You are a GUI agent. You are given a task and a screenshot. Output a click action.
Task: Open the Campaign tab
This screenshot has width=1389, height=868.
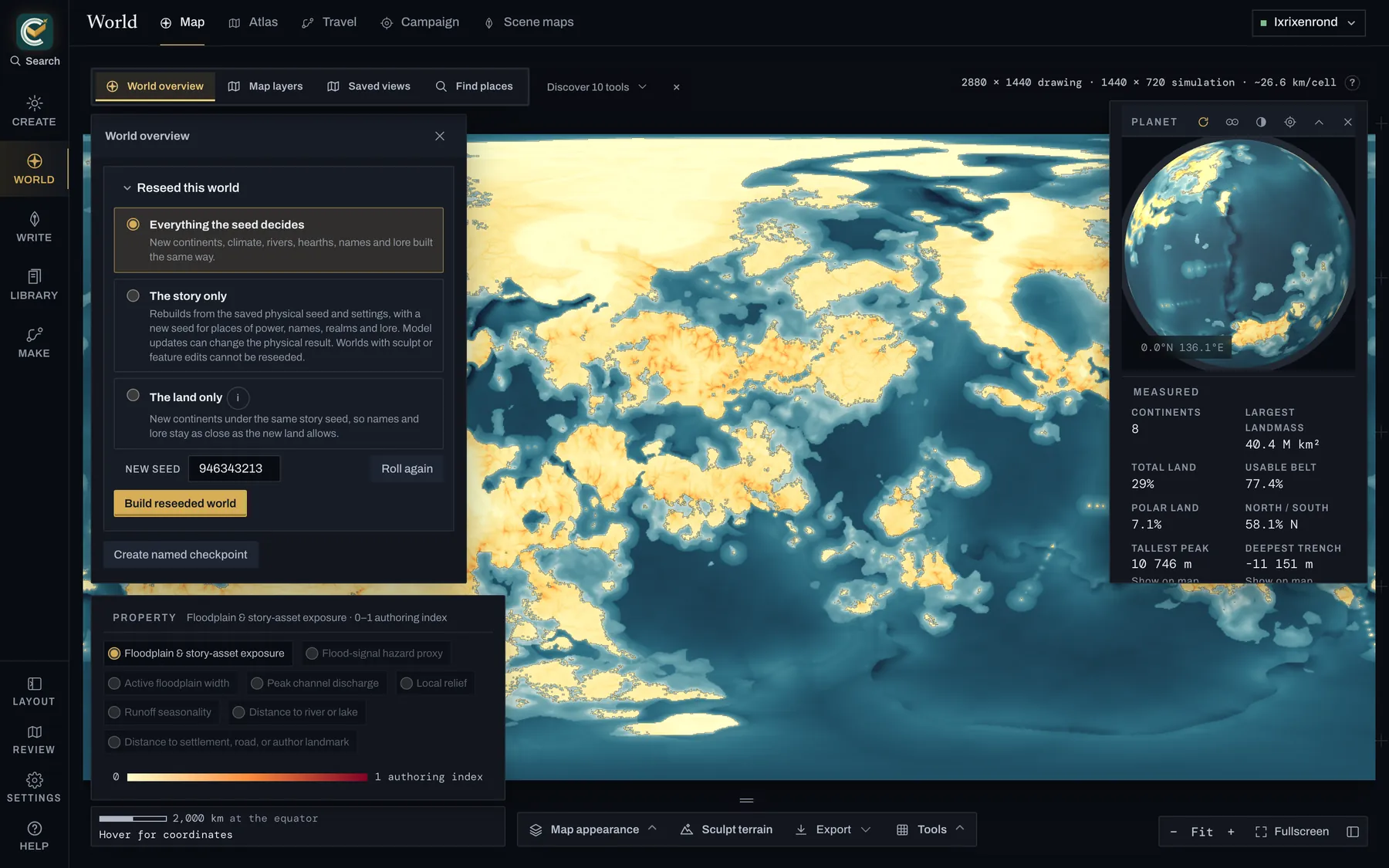(421, 22)
